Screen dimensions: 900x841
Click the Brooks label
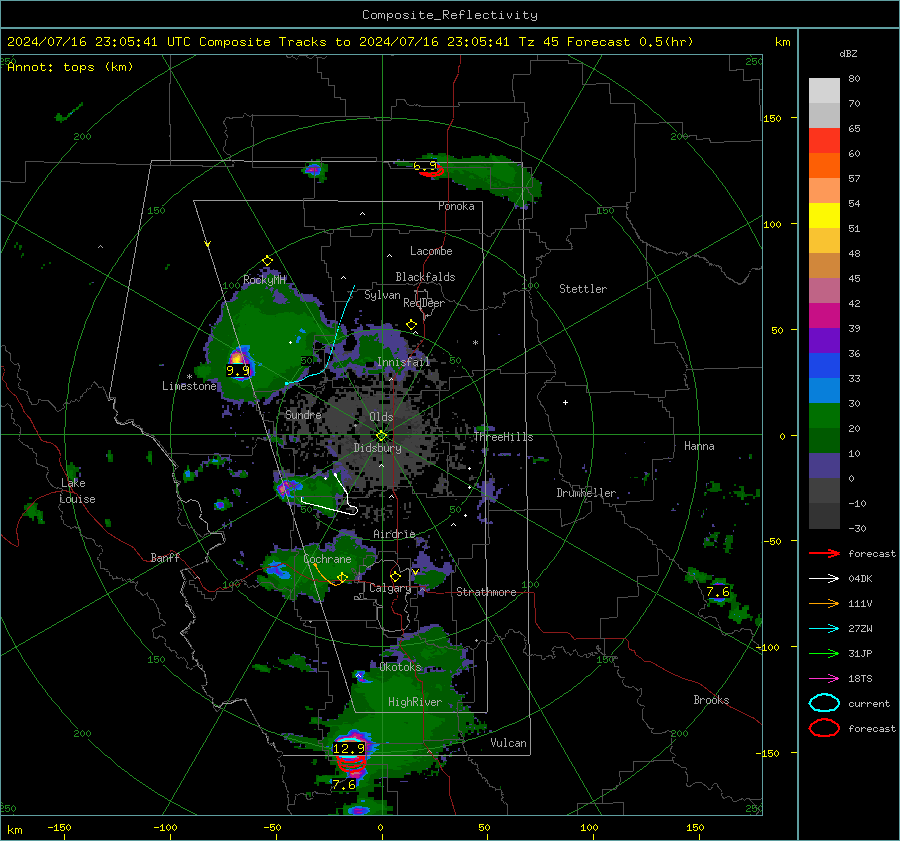pos(711,700)
